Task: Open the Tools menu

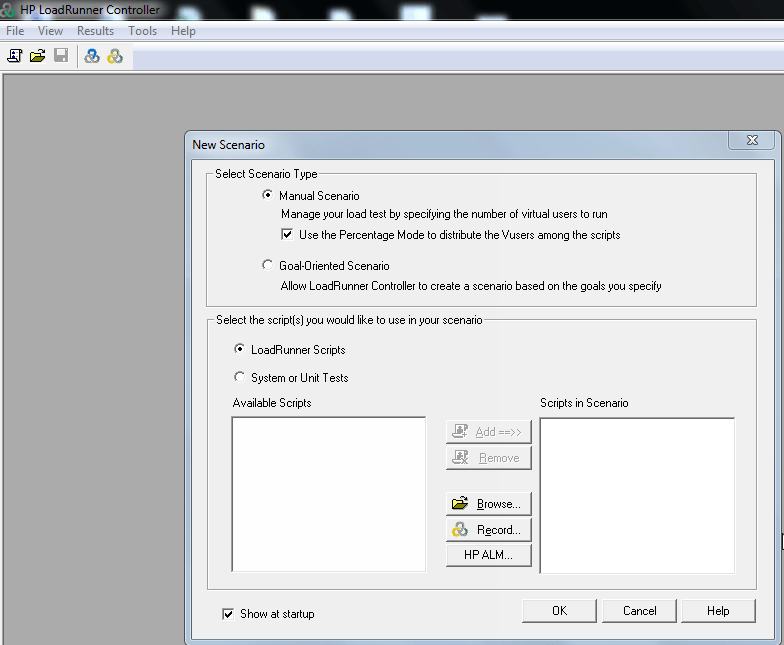Action: pyautogui.click(x=142, y=31)
